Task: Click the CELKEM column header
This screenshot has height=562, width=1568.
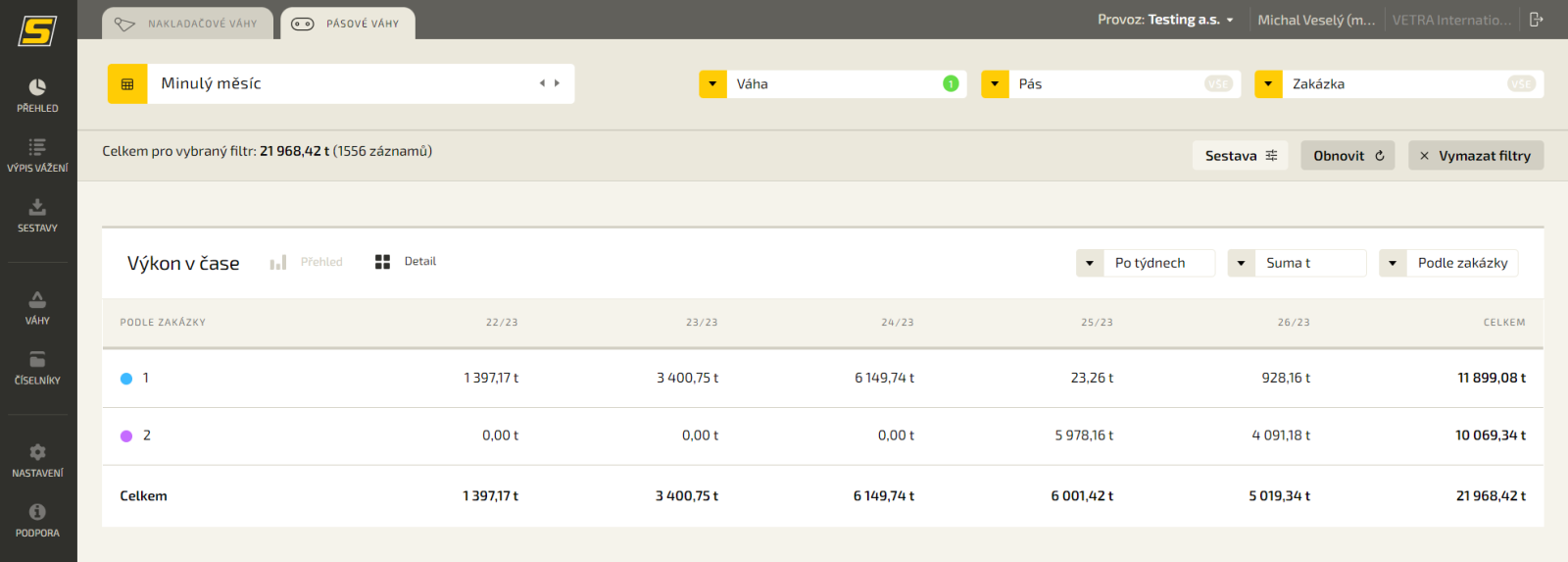Action: [x=1504, y=323]
